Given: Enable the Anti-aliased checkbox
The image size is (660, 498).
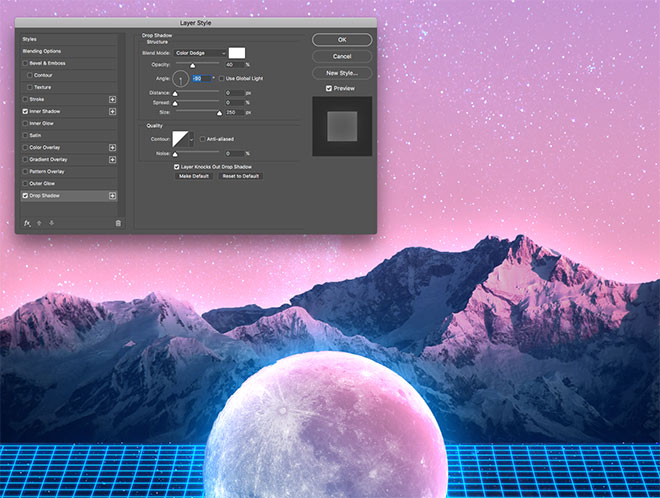Looking at the screenshot, I should (x=202, y=139).
